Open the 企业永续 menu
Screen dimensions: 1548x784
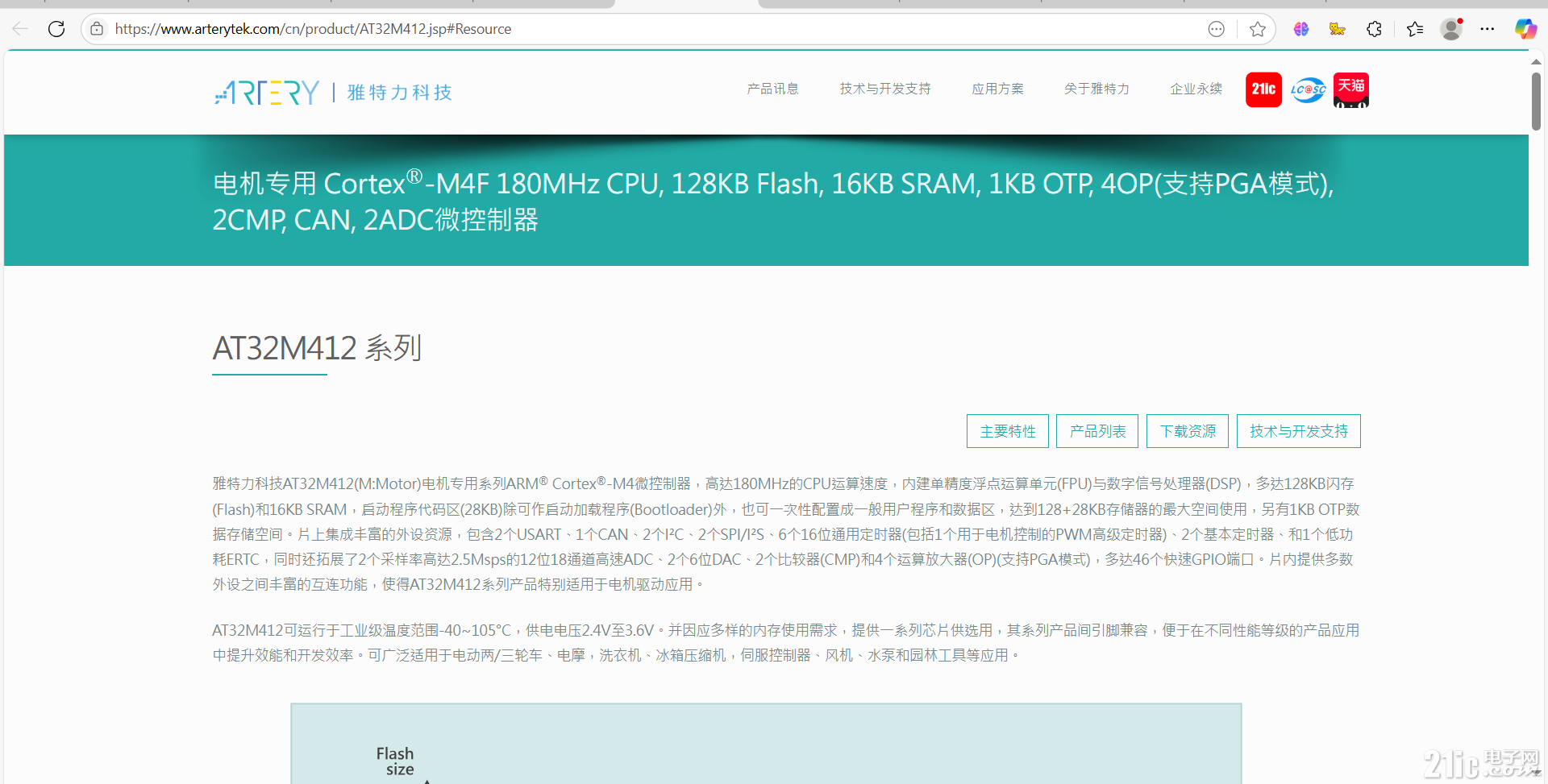pos(1196,89)
